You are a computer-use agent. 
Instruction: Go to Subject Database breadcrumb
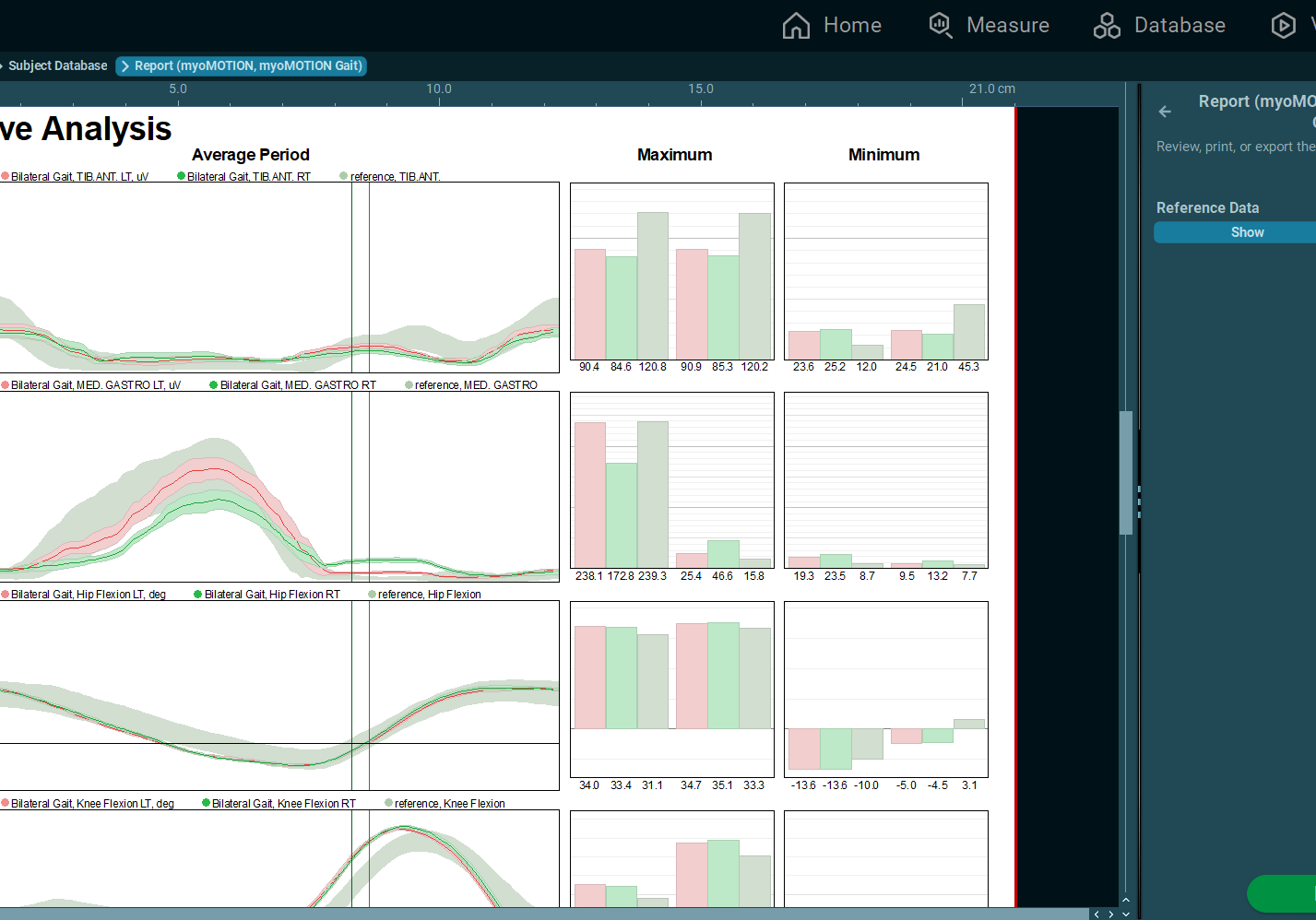(57, 65)
